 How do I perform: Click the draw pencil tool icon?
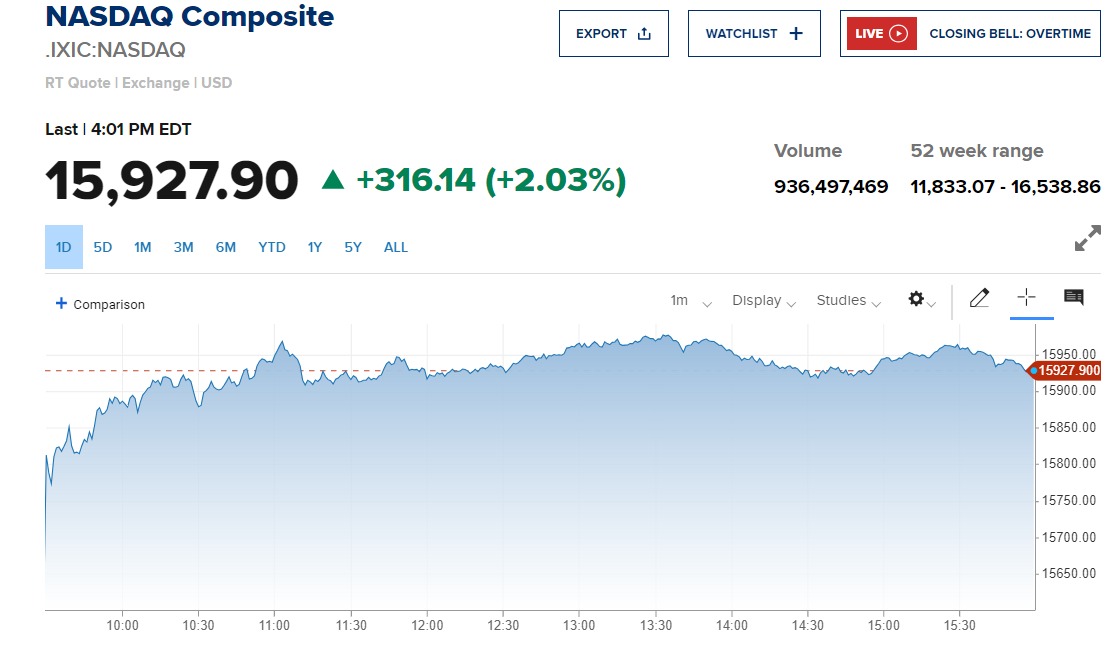tap(979, 298)
